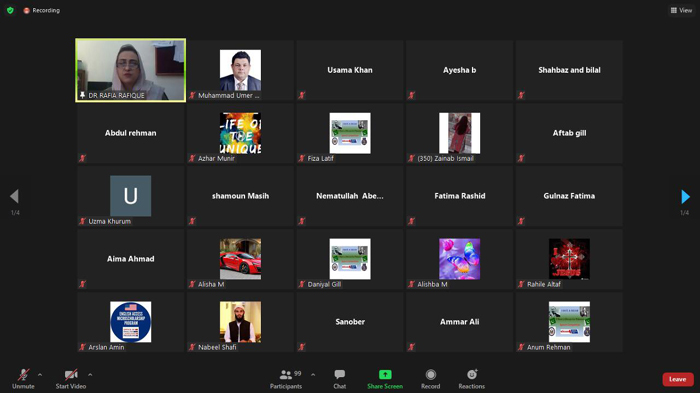Click the red Recording indicator

tap(42, 10)
